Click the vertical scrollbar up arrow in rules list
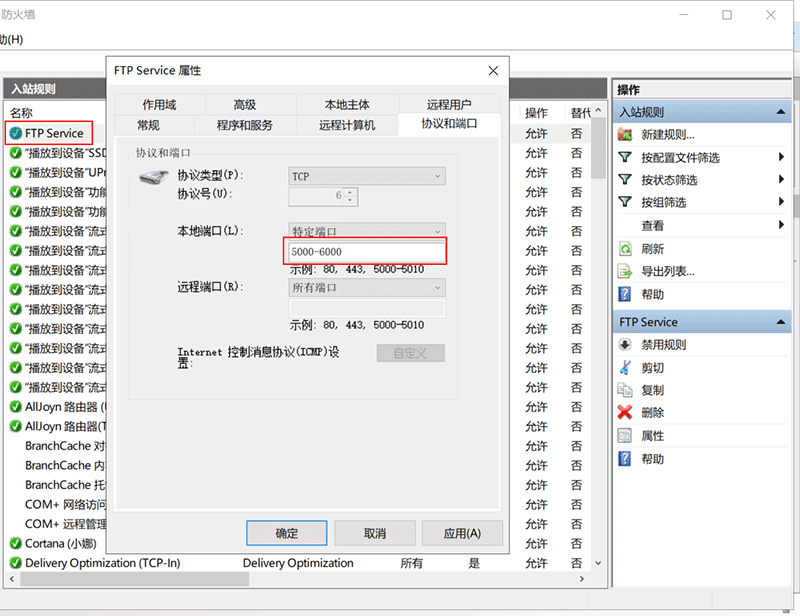800x616 pixels. click(598, 110)
